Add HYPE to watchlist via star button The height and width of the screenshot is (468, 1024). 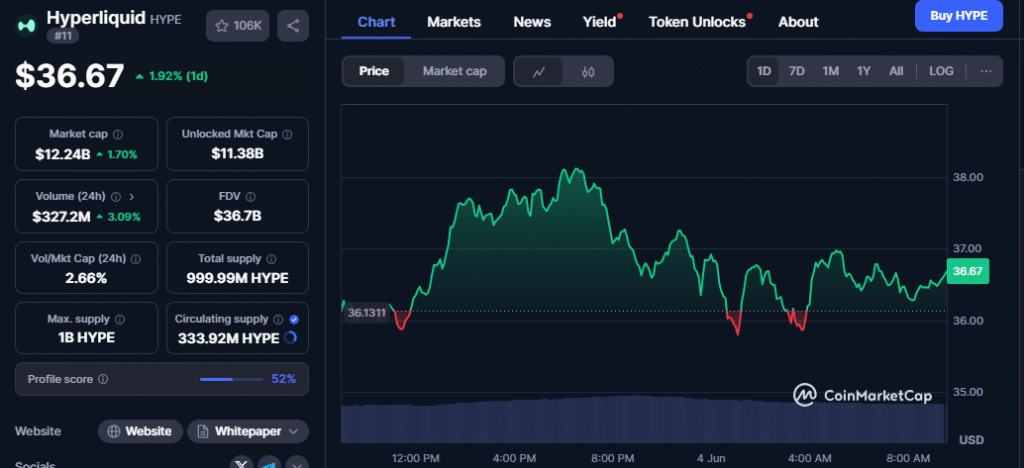[238, 26]
